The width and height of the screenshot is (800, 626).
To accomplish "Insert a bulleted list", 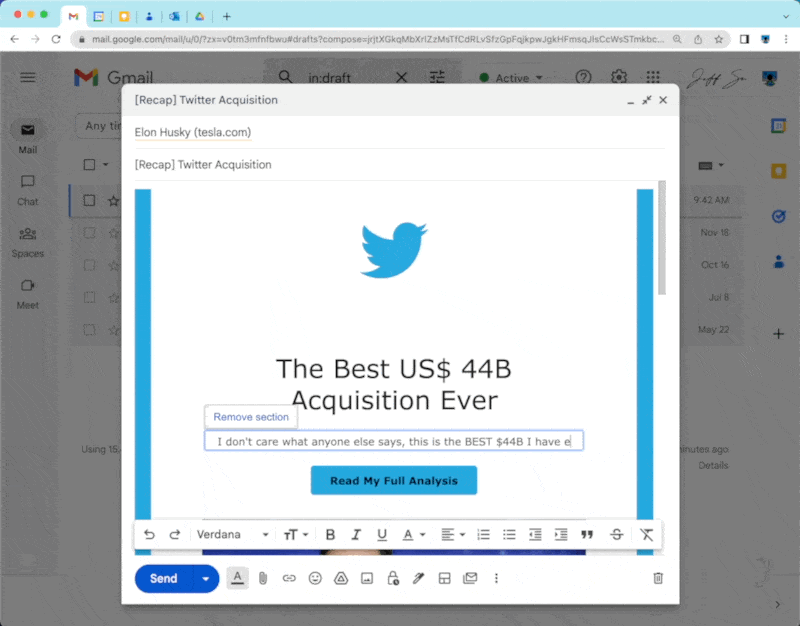I will coord(509,534).
